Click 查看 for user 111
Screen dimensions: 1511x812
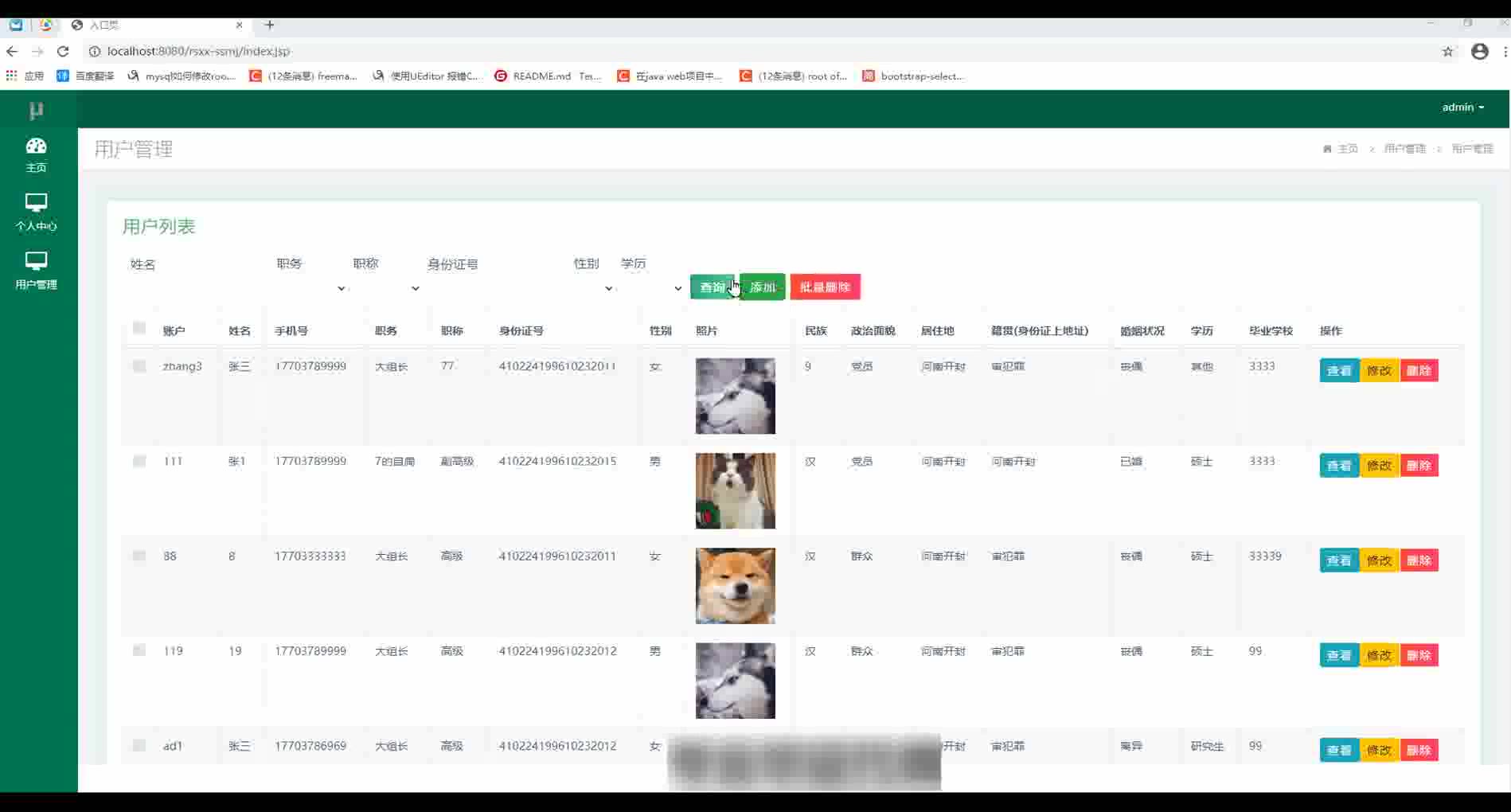[x=1339, y=466]
